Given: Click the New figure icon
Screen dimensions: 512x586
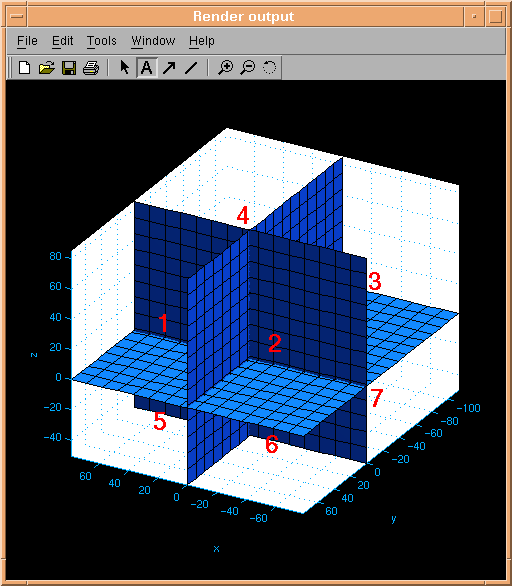Looking at the screenshot, I should (25, 68).
